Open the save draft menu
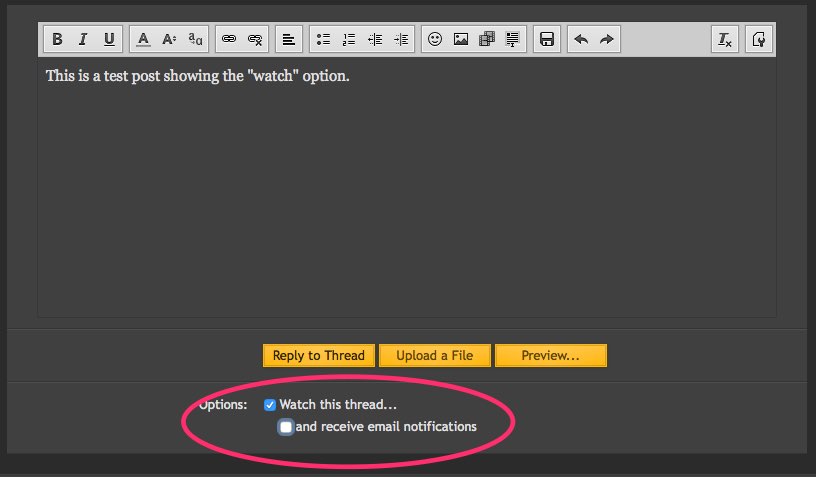 tap(547, 39)
